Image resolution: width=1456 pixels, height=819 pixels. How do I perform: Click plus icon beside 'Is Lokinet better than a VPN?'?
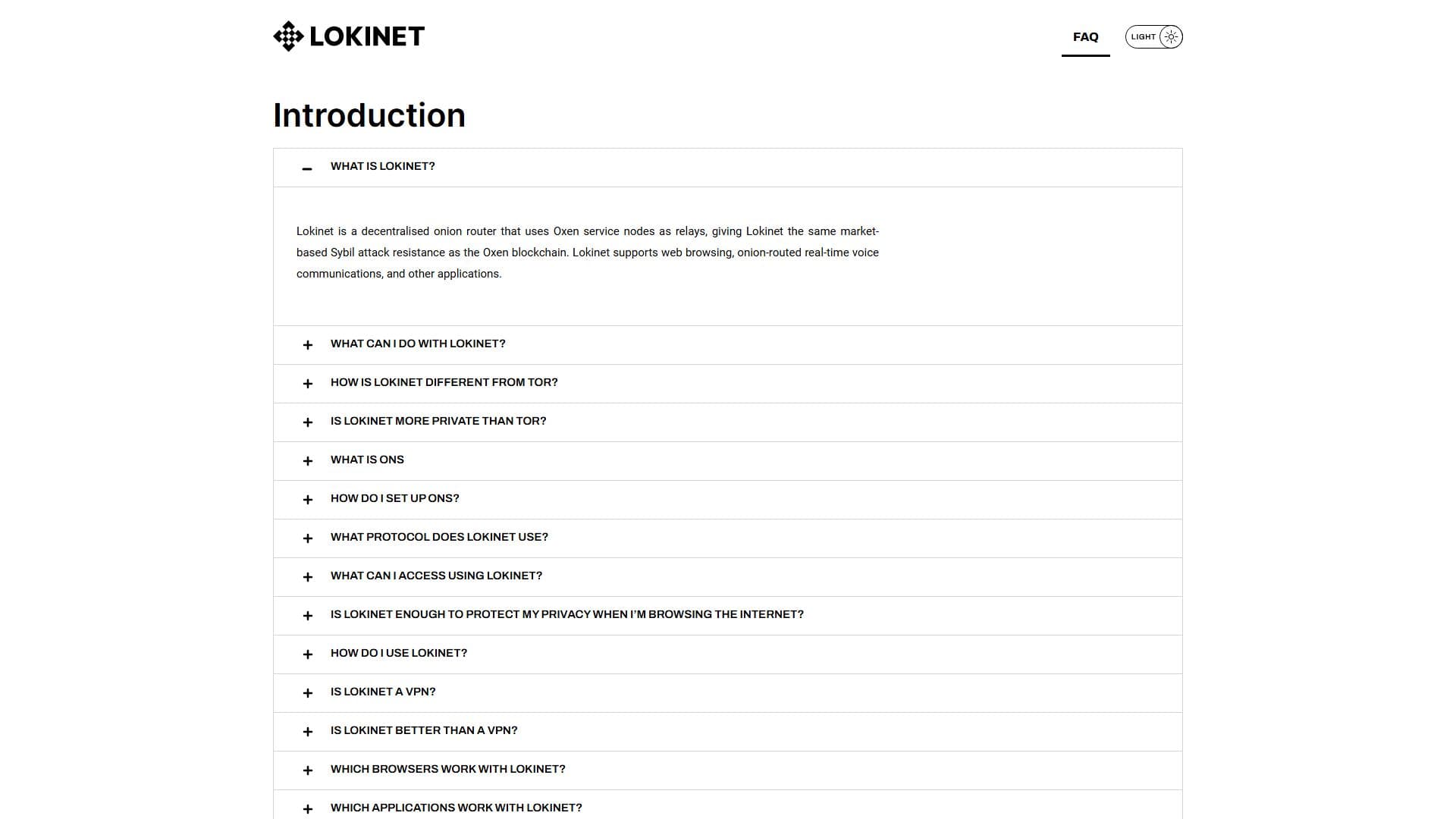(307, 732)
